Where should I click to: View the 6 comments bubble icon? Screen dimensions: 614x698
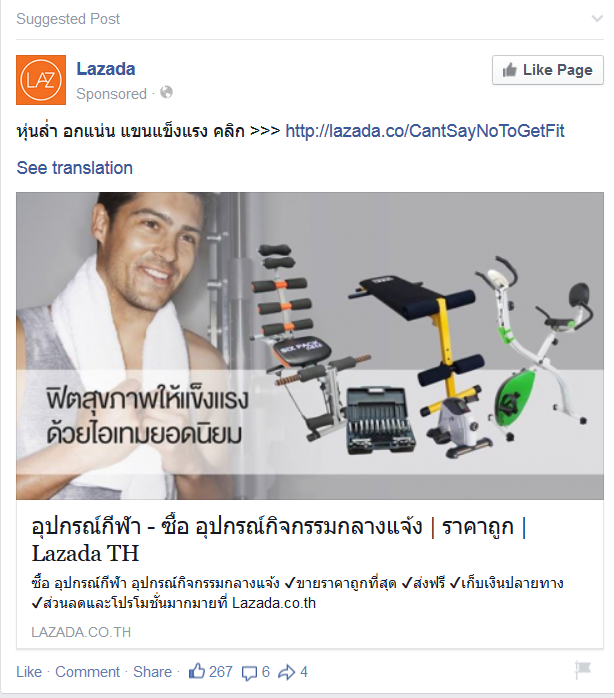click(249, 673)
